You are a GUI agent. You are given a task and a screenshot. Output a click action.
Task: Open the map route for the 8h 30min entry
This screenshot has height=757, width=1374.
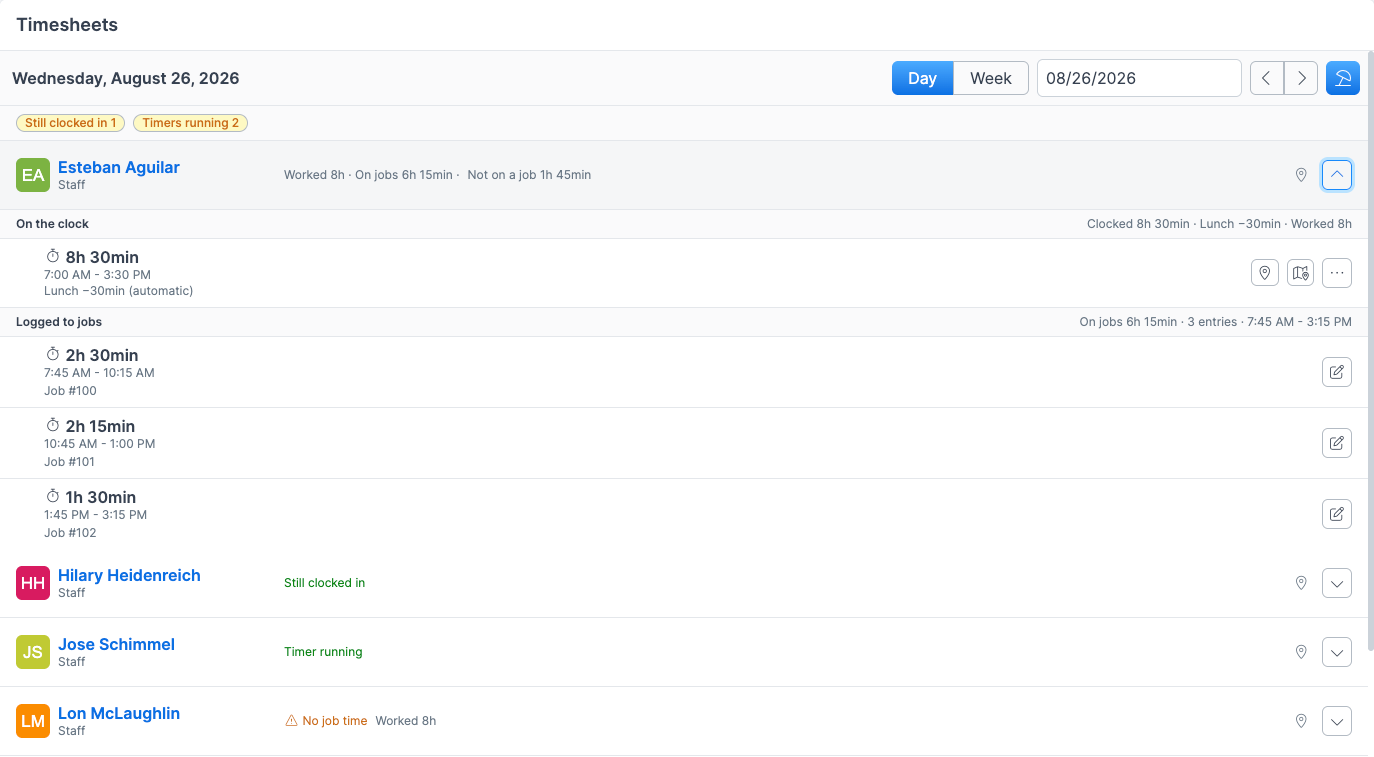point(1300,273)
